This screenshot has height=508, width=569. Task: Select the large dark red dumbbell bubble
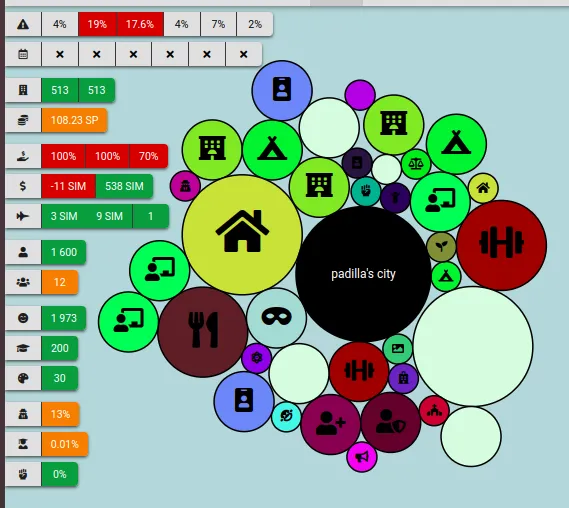502,245
